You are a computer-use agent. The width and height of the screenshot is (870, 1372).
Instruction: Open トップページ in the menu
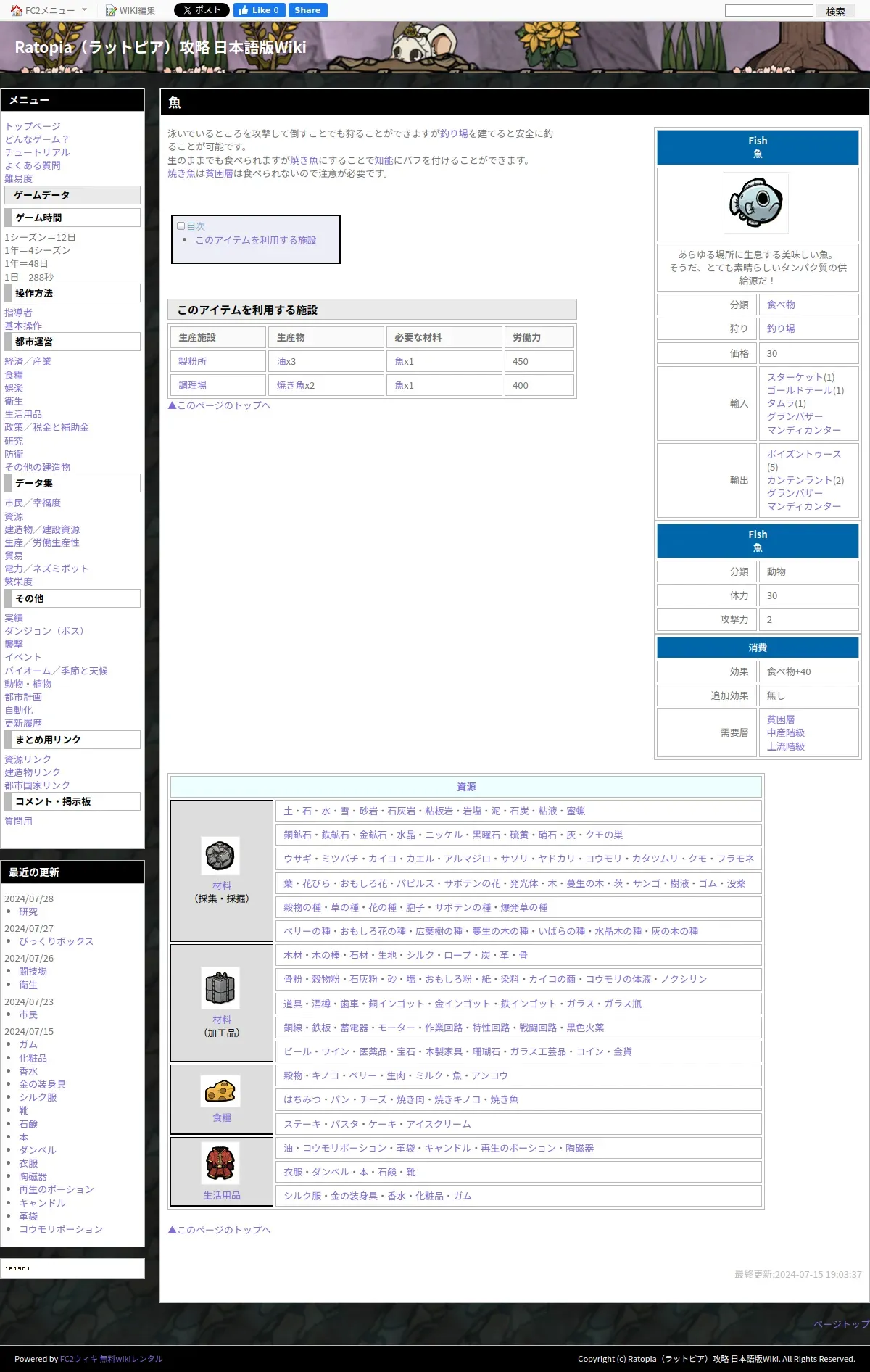(33, 126)
